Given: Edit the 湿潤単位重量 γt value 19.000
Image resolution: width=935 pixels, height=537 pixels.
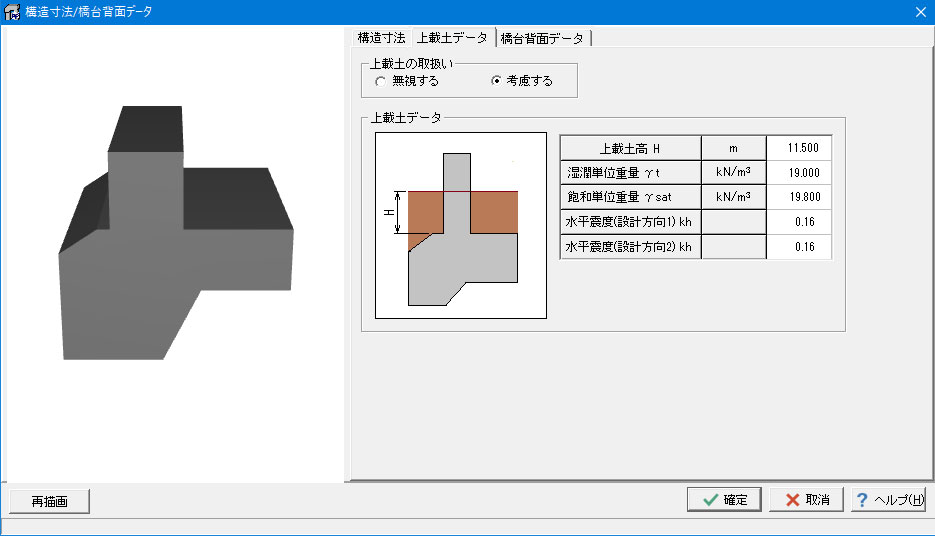Looking at the screenshot, I should tap(799, 173).
